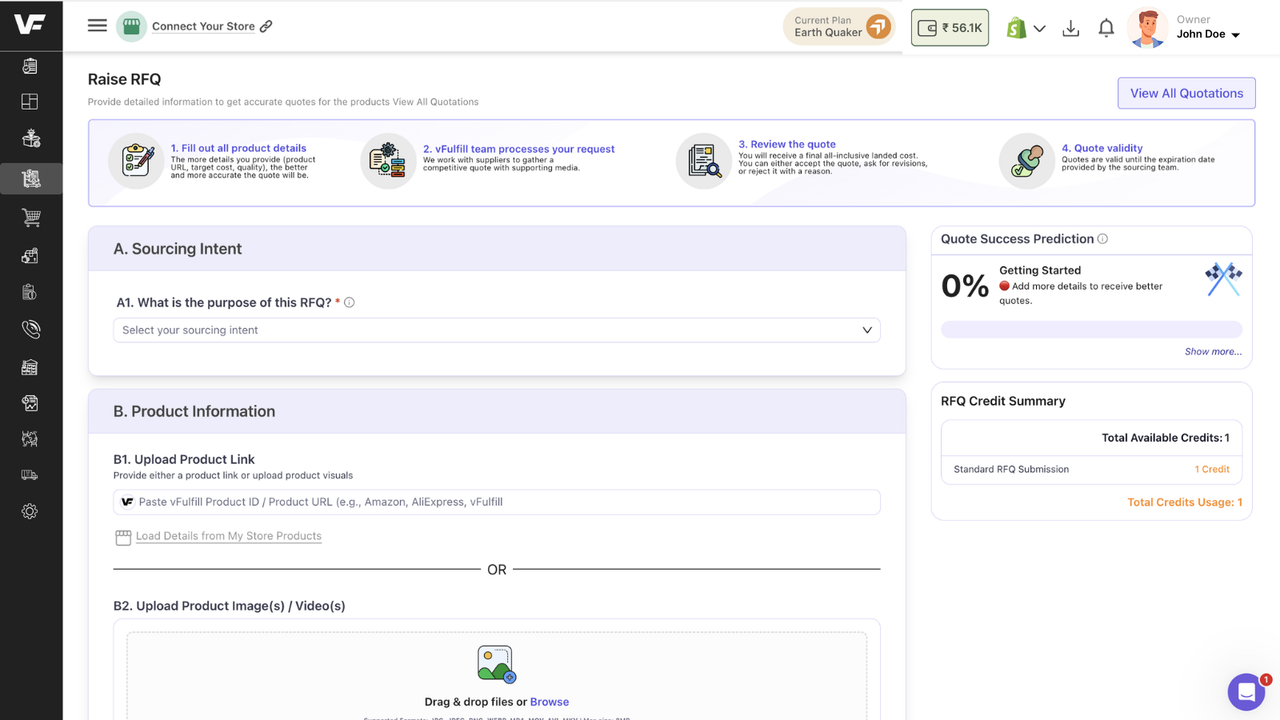Click the info icon beside A1 question
The height and width of the screenshot is (720, 1280).
(x=349, y=302)
